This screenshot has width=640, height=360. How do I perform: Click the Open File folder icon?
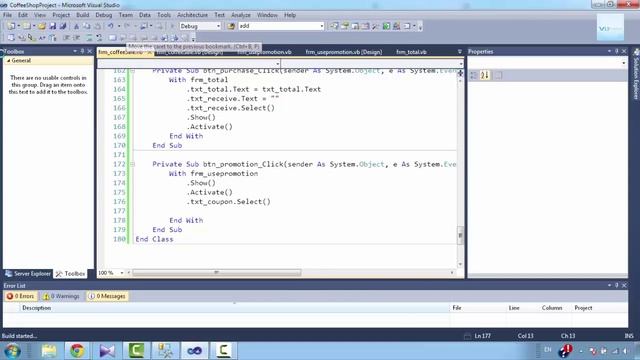click(x=42, y=26)
